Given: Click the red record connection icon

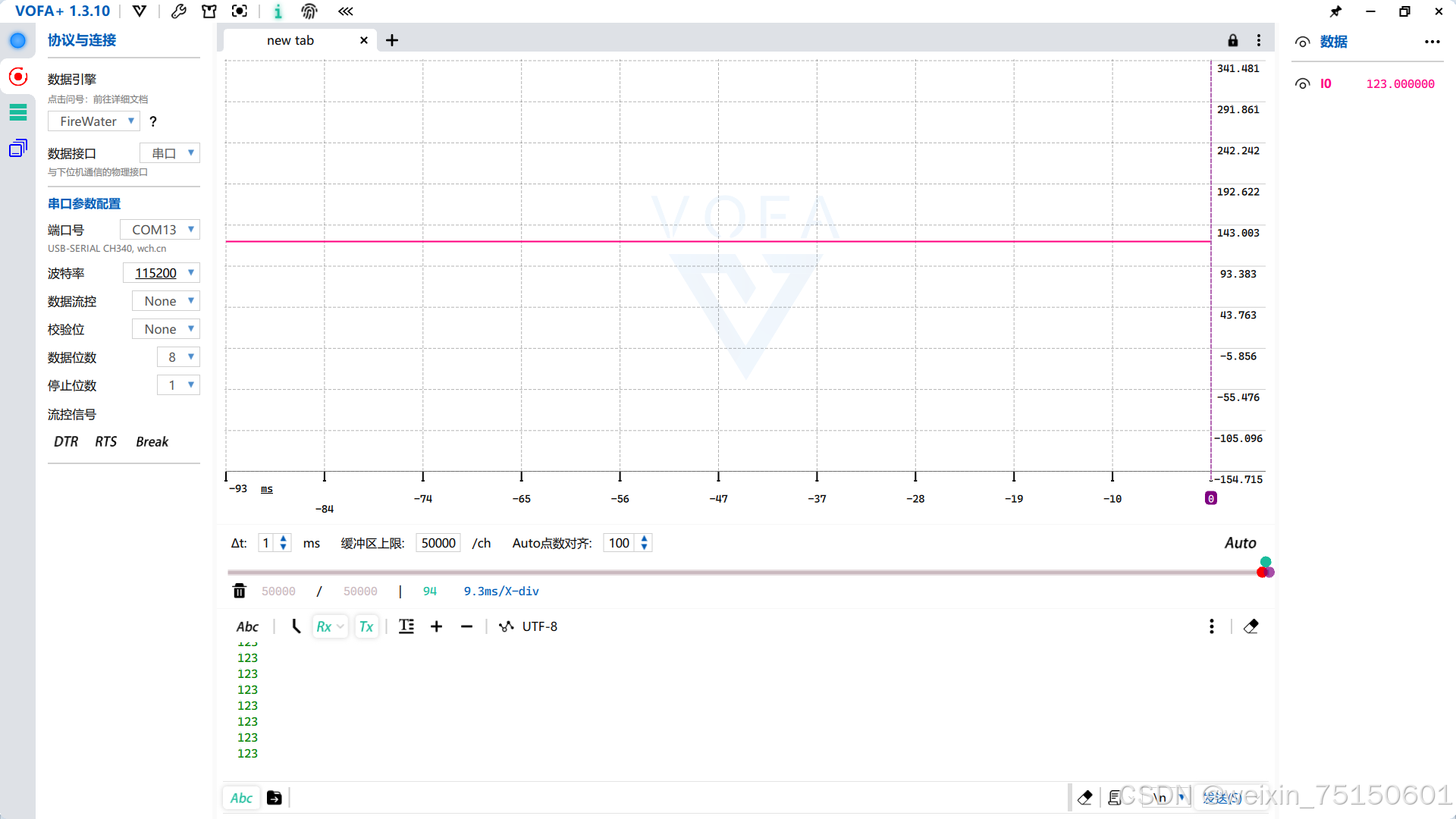Looking at the screenshot, I should tap(18, 77).
